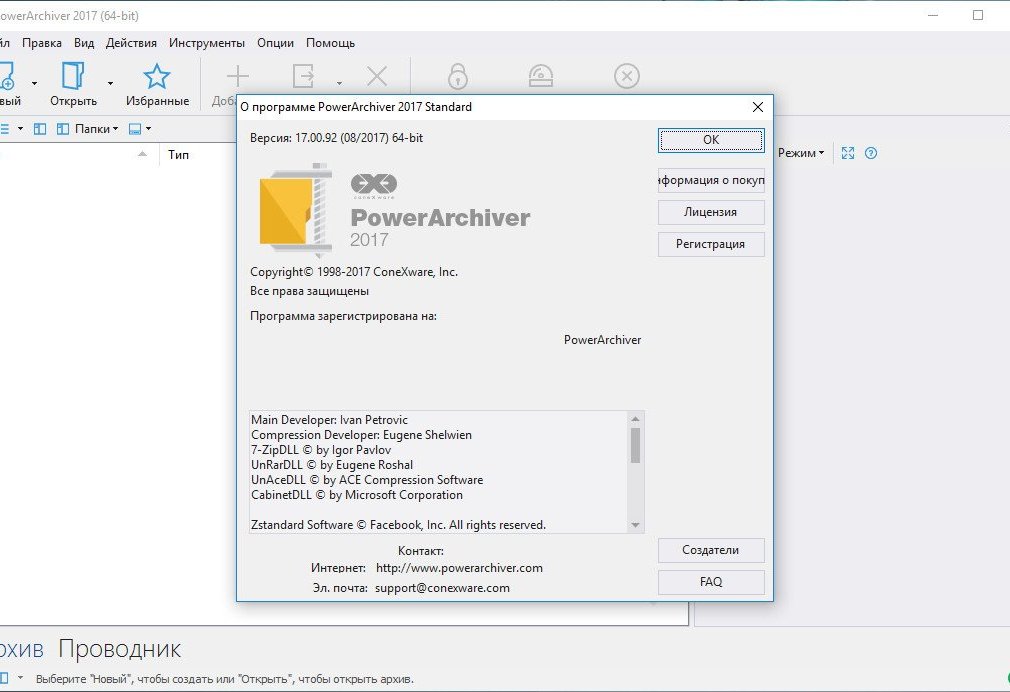Screen dimensions: 1010x692
Task: Expand the arrow next to Открыть
Action: pos(110,83)
